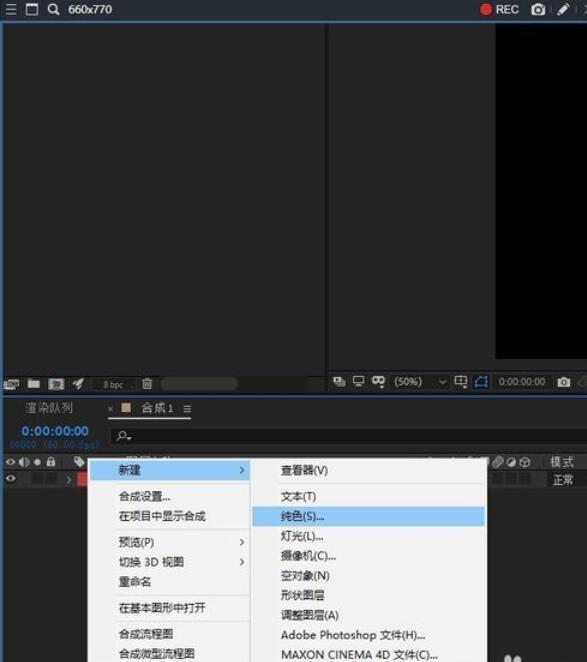Take a screenshot with the top camera icon

pos(538,9)
